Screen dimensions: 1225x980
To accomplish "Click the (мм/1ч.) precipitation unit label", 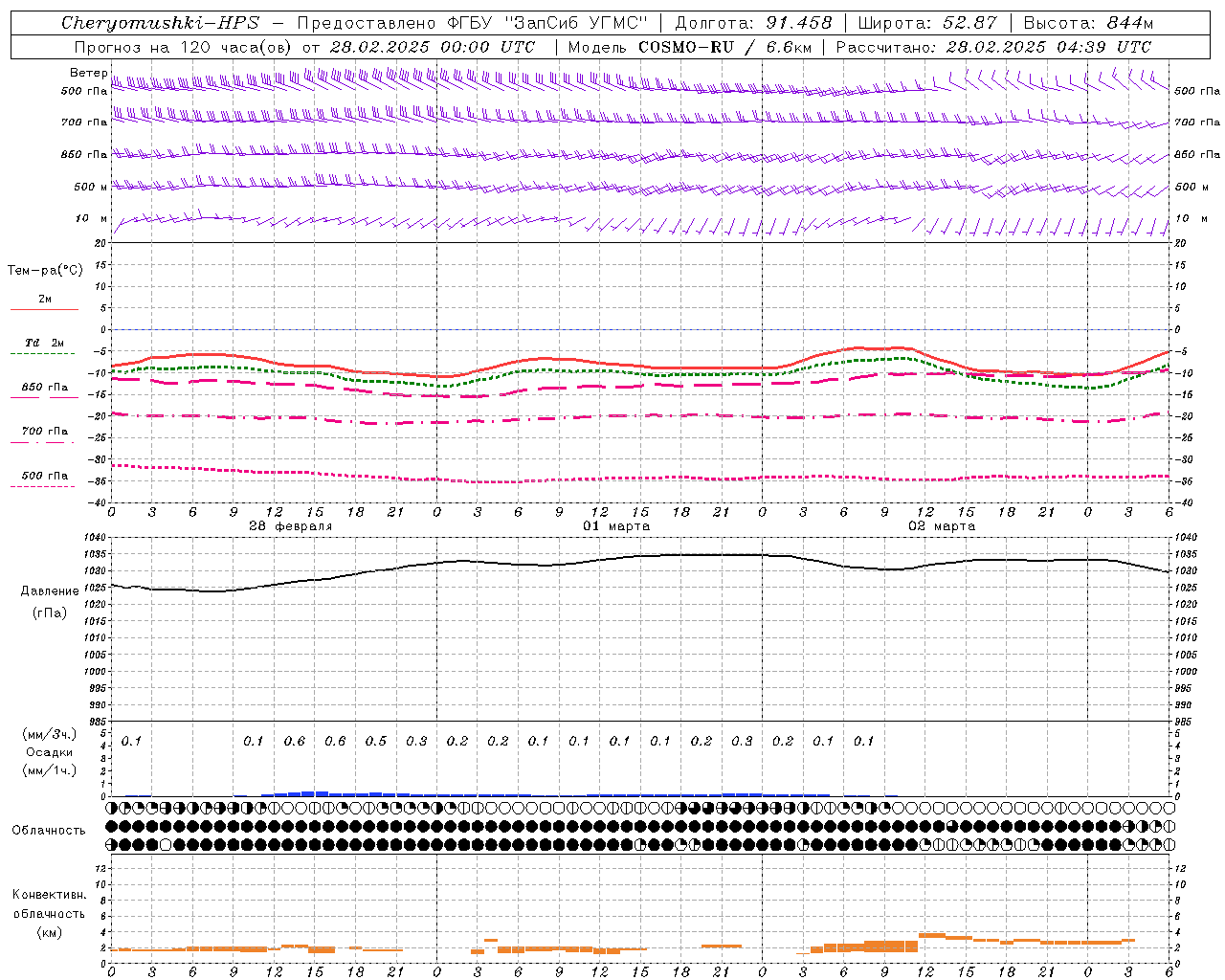I will 50,770.
